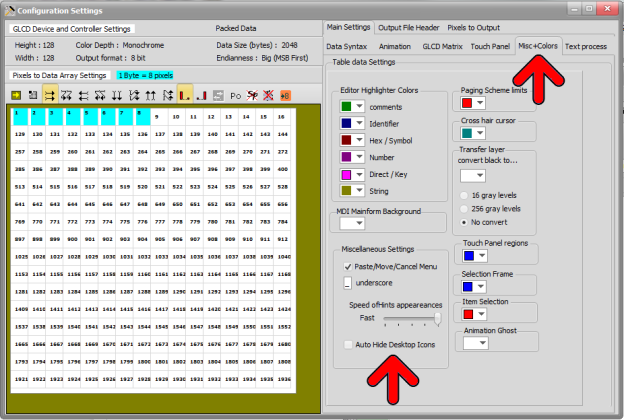624x420 pixels.
Task: Switch to the GLCD Matrix tab
Action: [x=443, y=47]
